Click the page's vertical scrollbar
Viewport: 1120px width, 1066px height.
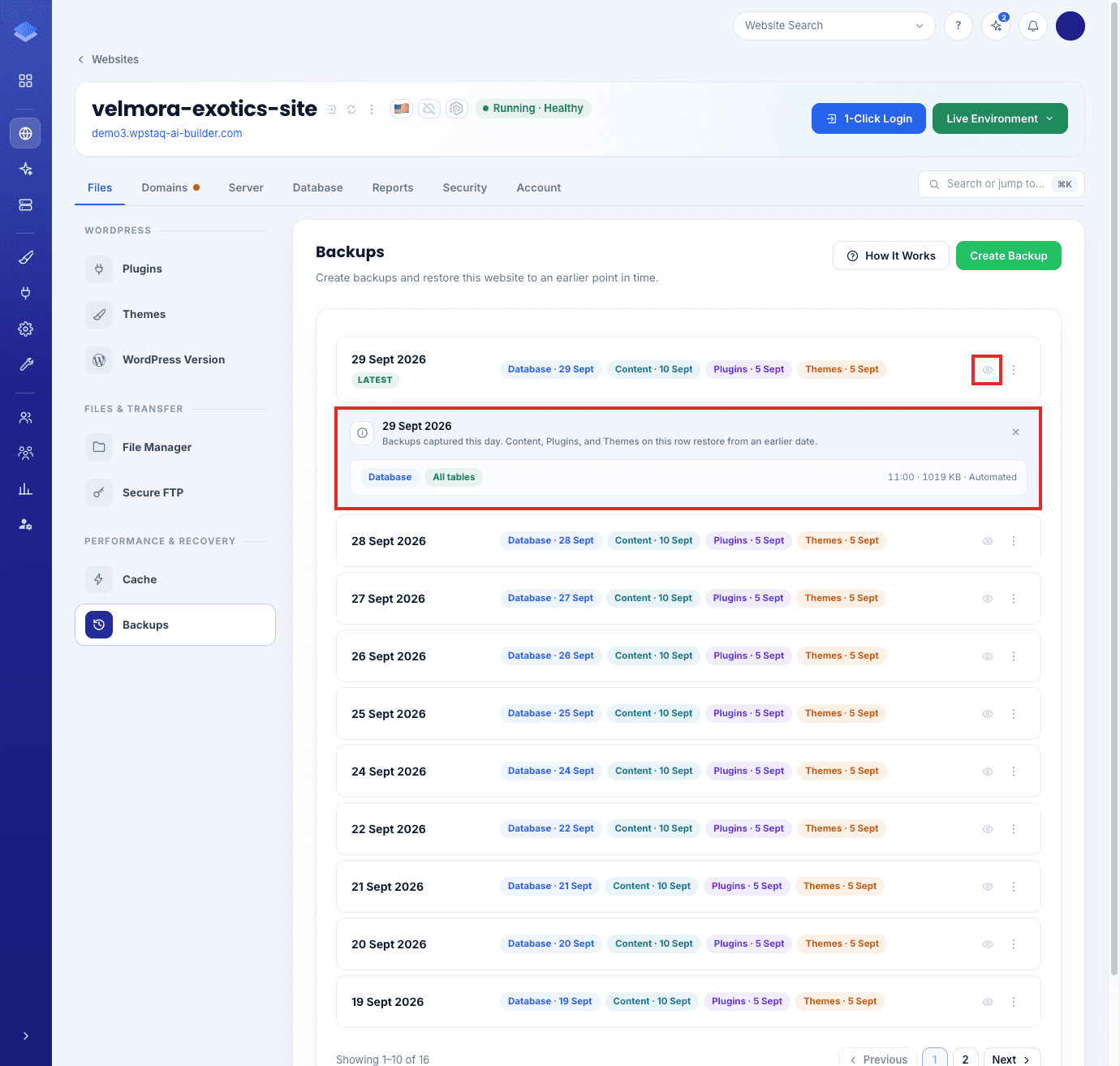pyautogui.click(x=1114, y=487)
